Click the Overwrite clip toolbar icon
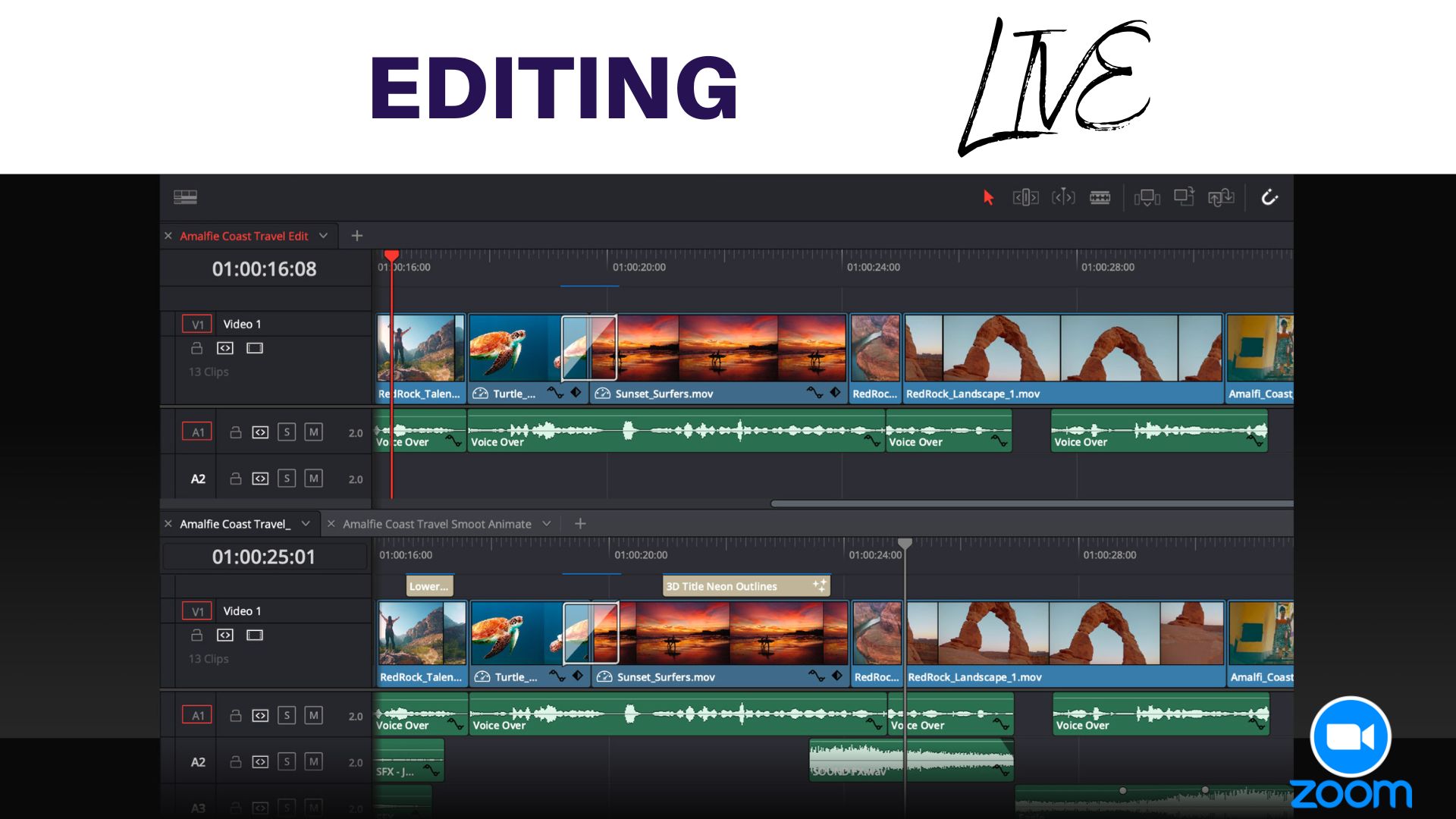 point(1184,198)
